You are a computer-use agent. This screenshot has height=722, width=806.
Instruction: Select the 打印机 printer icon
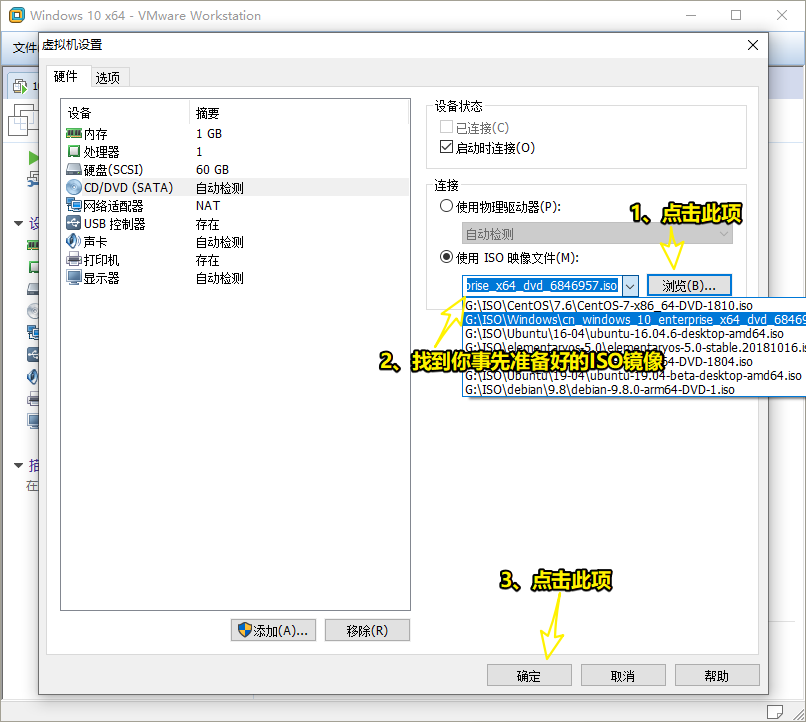pyautogui.click(x=74, y=260)
